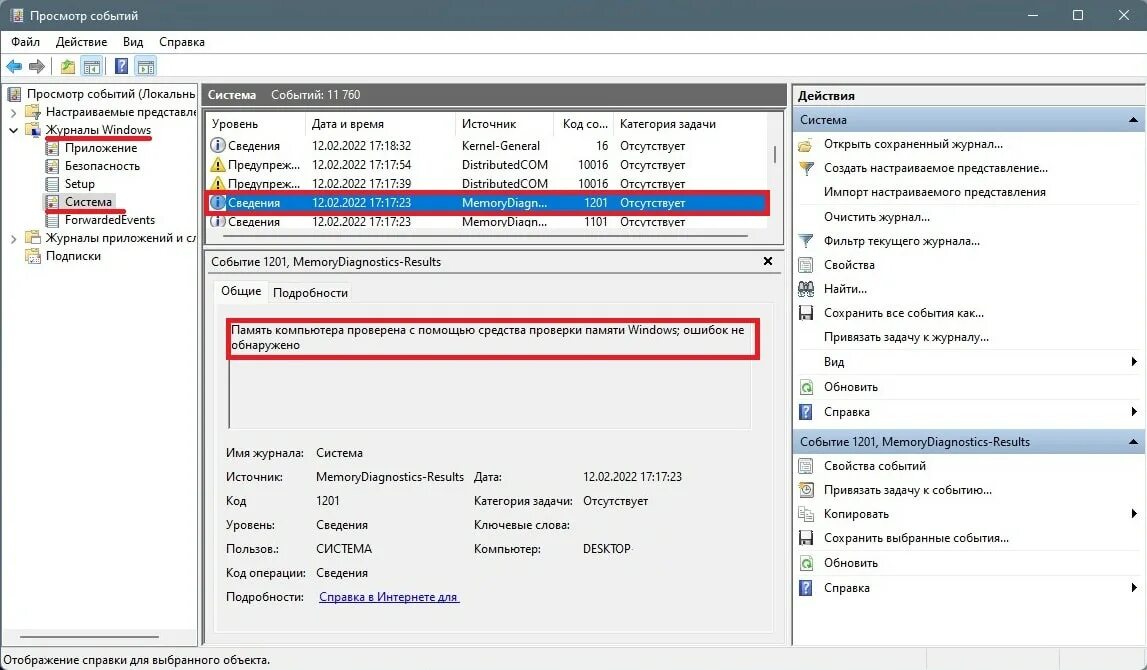The image size is (1147, 670).
Task: Click the event list horizontal scrollbar
Action: 485,236
